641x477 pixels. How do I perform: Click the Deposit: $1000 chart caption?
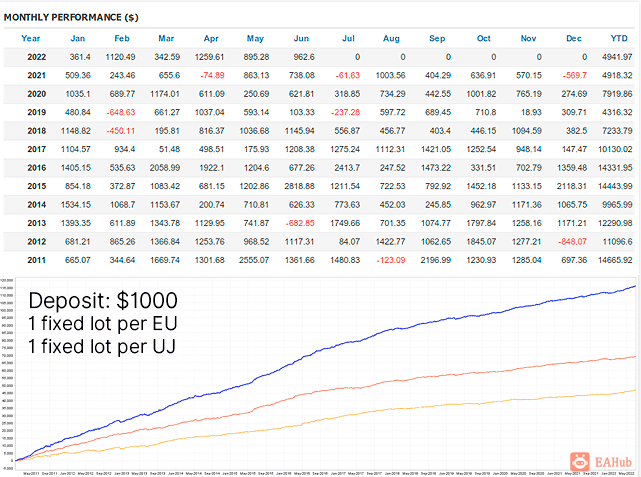[103, 300]
